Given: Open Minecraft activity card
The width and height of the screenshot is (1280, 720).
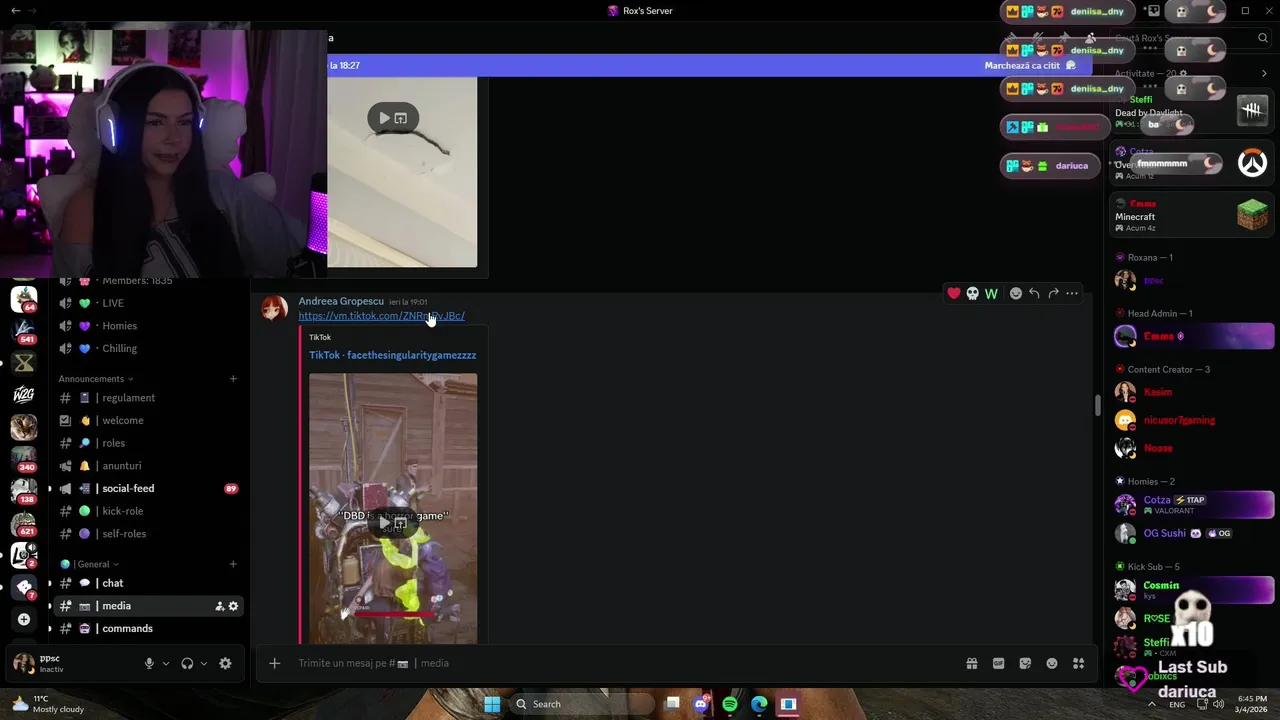Looking at the screenshot, I should click(x=1192, y=215).
